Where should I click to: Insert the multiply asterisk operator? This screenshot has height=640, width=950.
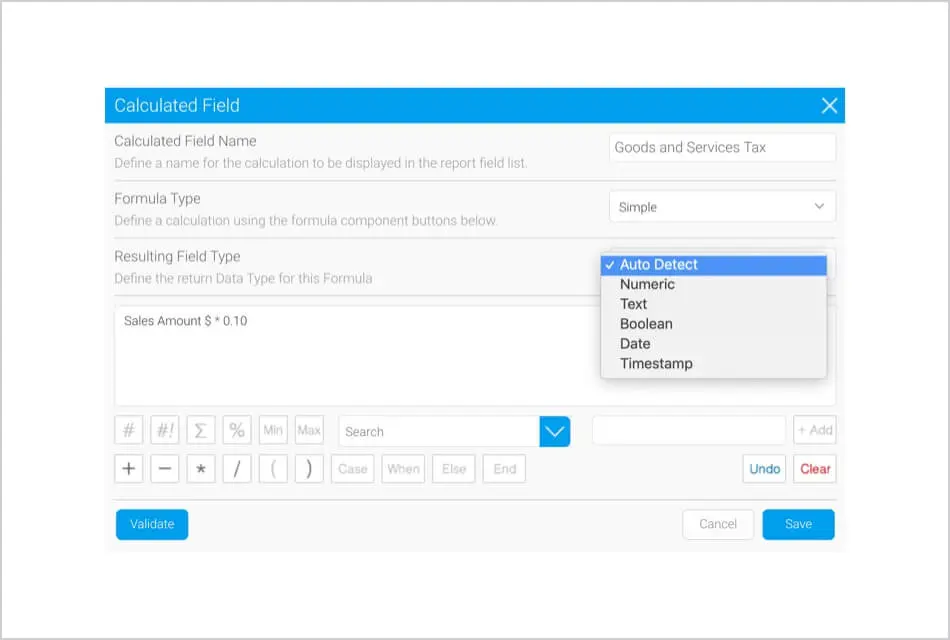point(200,469)
